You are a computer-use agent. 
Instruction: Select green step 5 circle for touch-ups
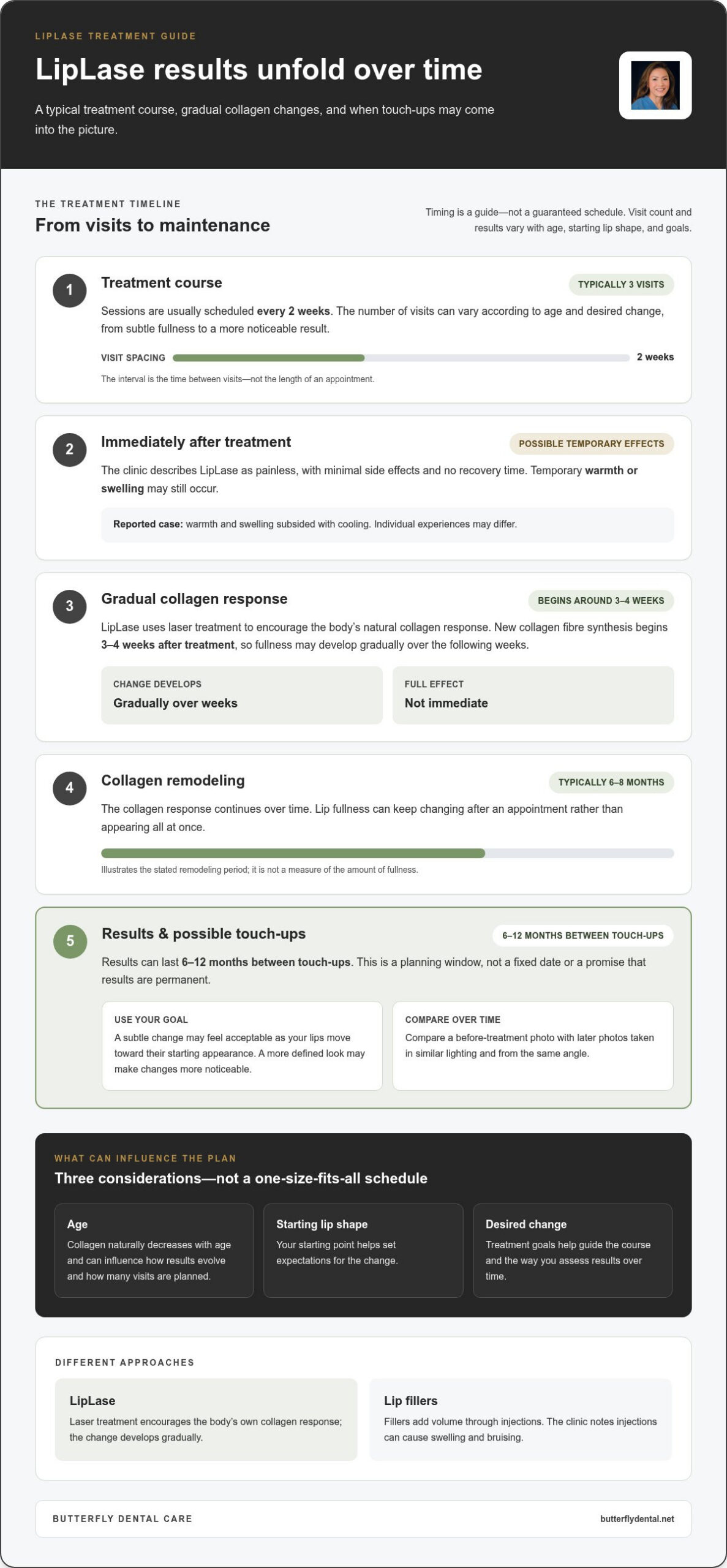click(70, 941)
